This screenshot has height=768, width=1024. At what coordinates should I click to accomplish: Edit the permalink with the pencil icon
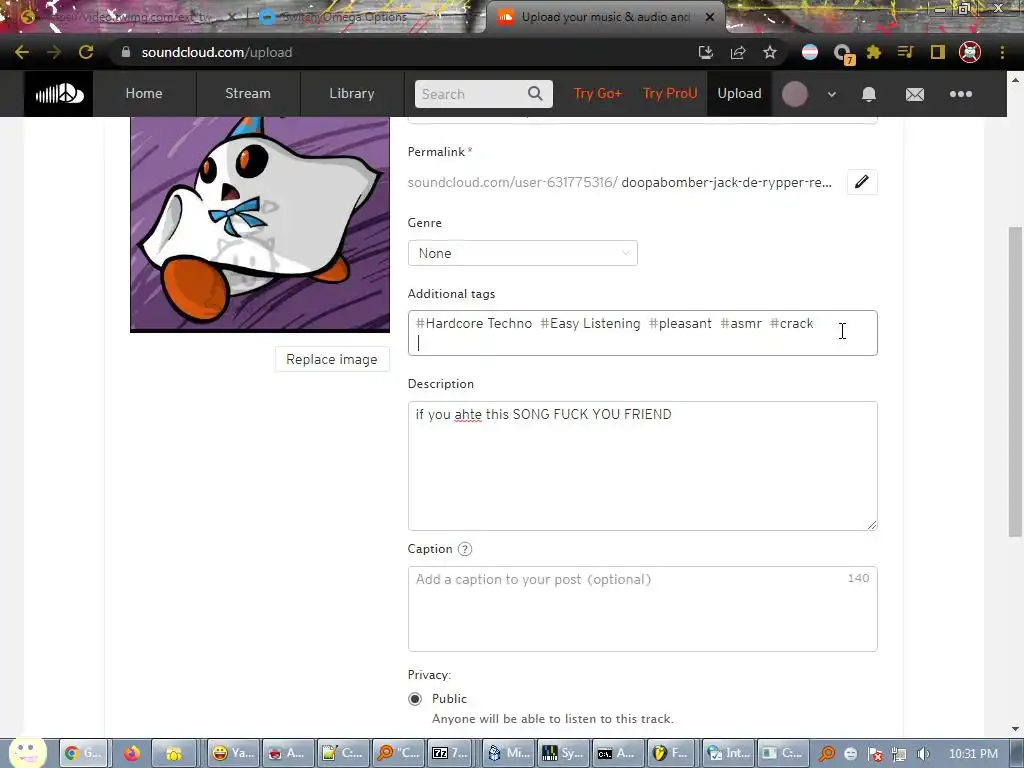(x=862, y=182)
